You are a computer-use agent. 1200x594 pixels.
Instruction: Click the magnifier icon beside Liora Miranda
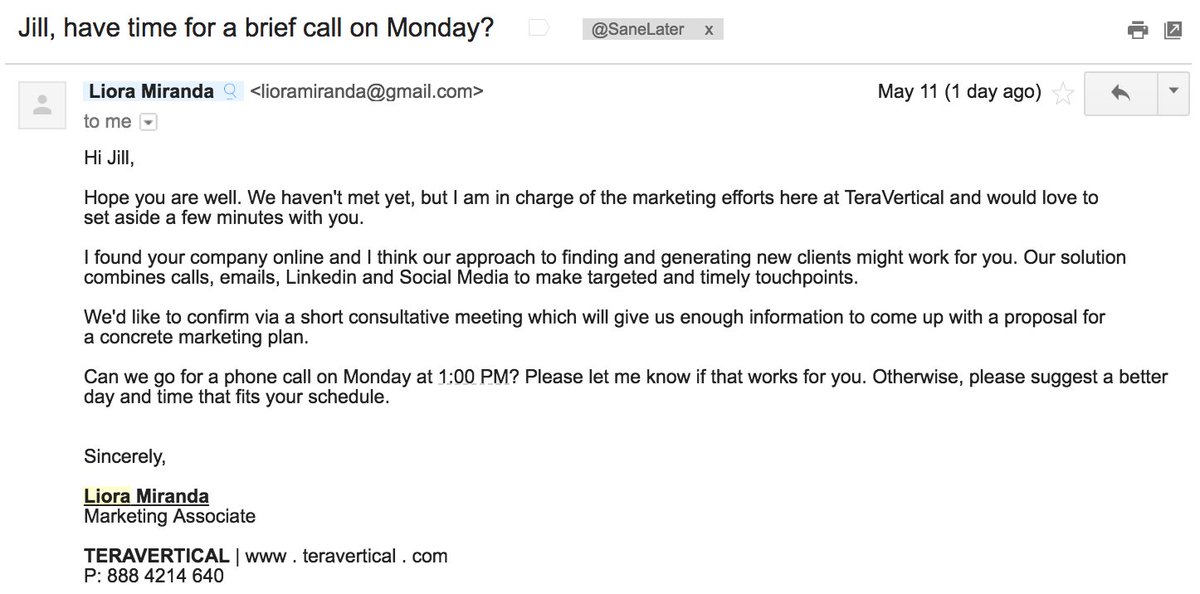point(230,92)
